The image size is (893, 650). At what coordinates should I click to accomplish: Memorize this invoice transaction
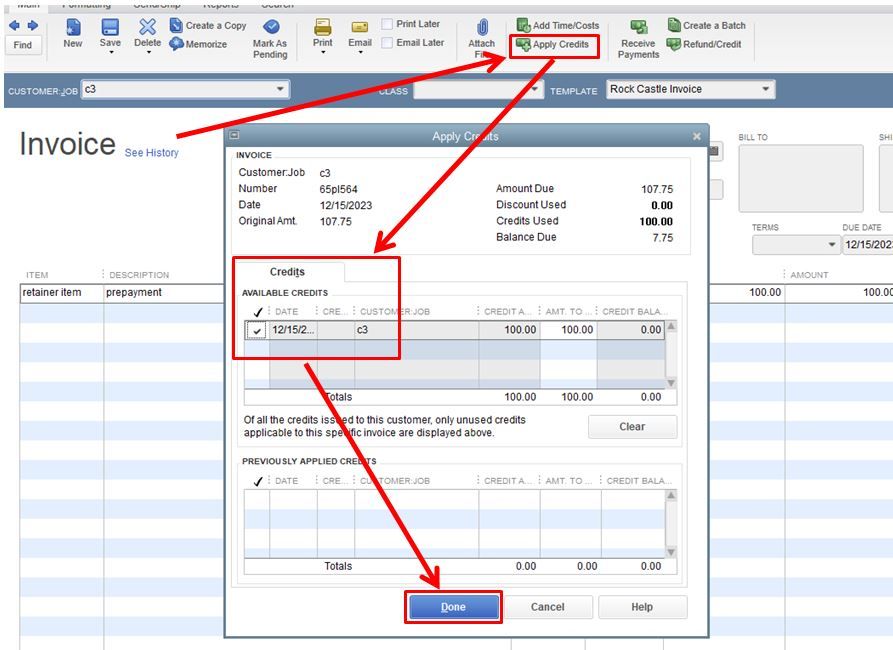coord(199,44)
